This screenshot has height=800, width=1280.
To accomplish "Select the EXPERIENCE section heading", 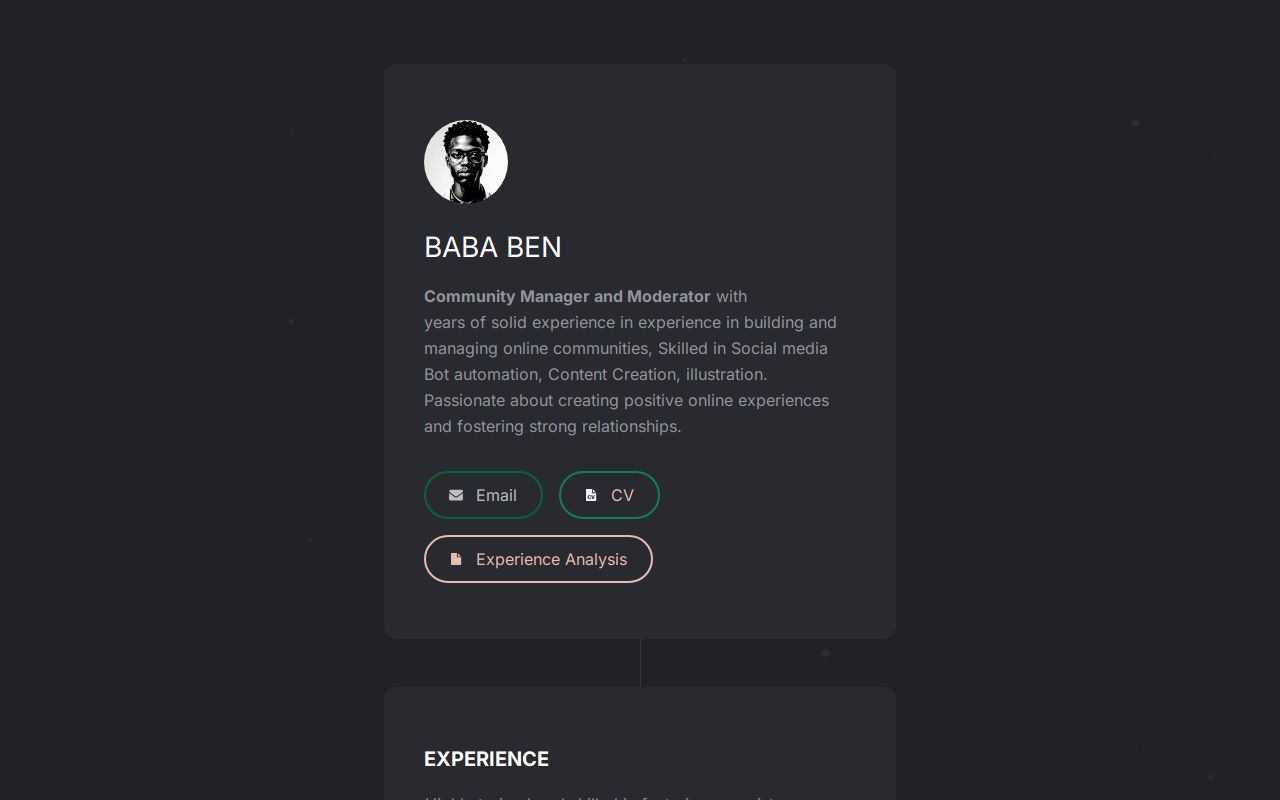I will [x=486, y=759].
